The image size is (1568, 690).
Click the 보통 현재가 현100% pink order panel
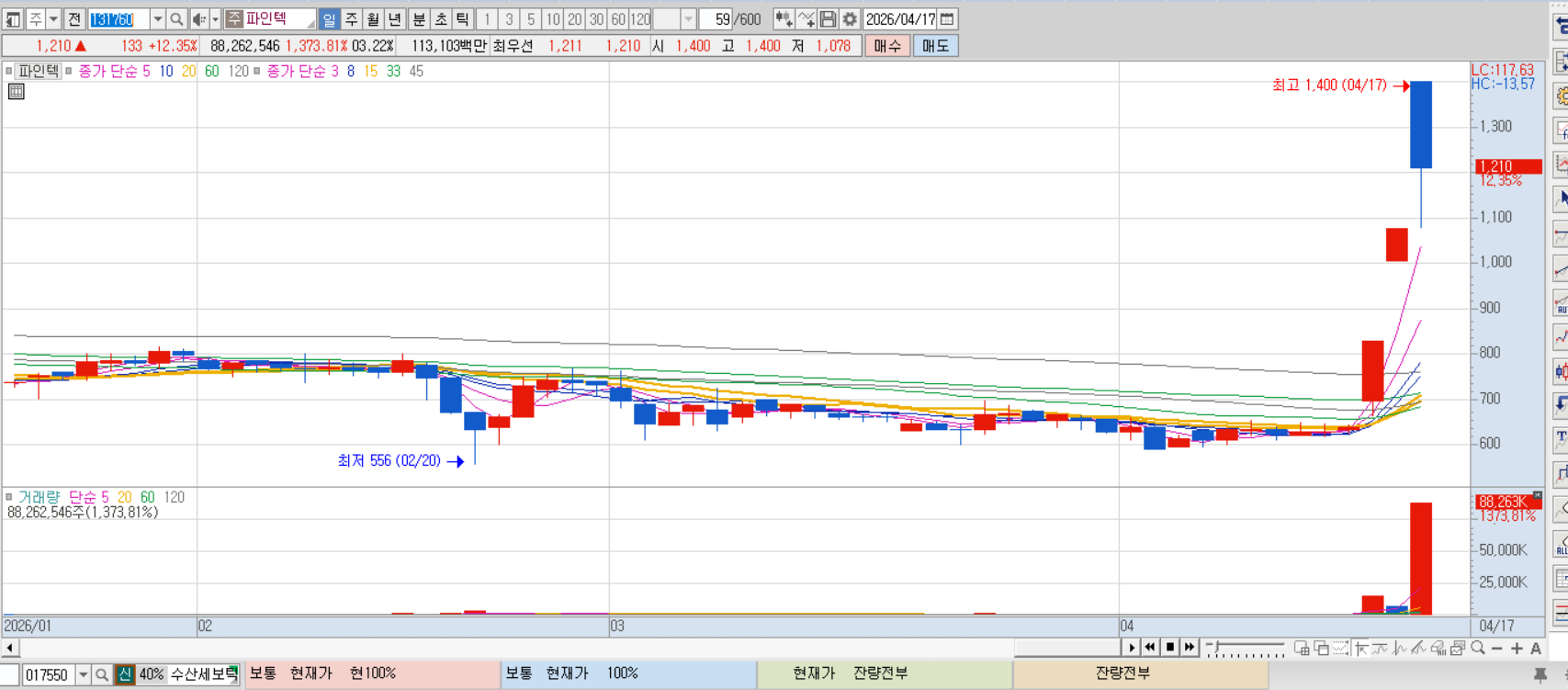tap(371, 673)
